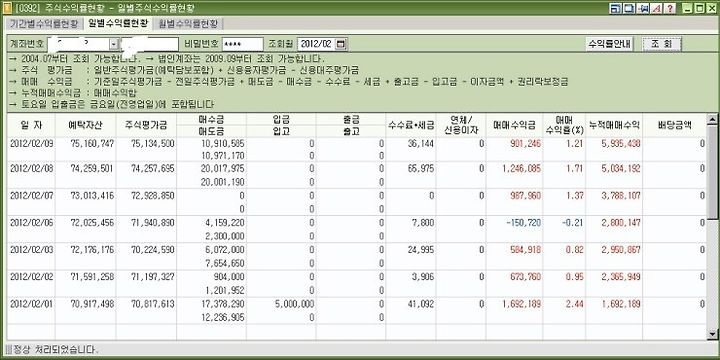Screen dimensions: 720x360
Task: Expand the 계좌번호 account dropdown arrow
Action: (x=113, y=44)
